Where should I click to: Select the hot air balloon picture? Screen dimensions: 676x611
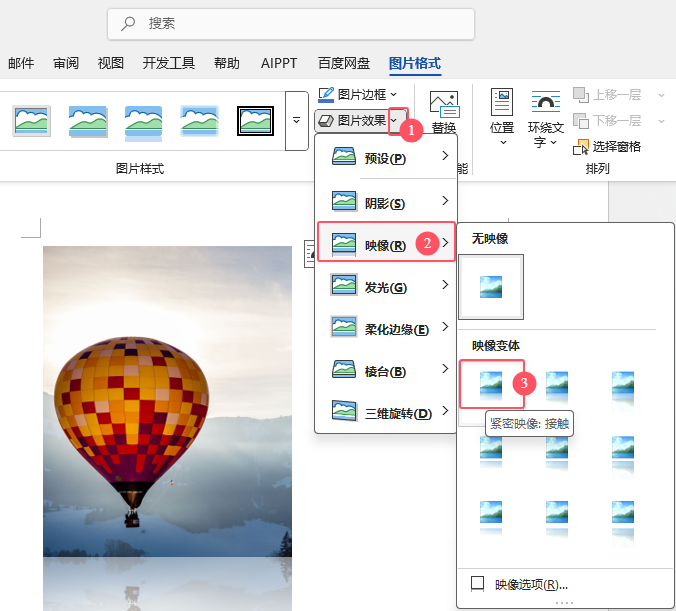pyautogui.click(x=167, y=401)
